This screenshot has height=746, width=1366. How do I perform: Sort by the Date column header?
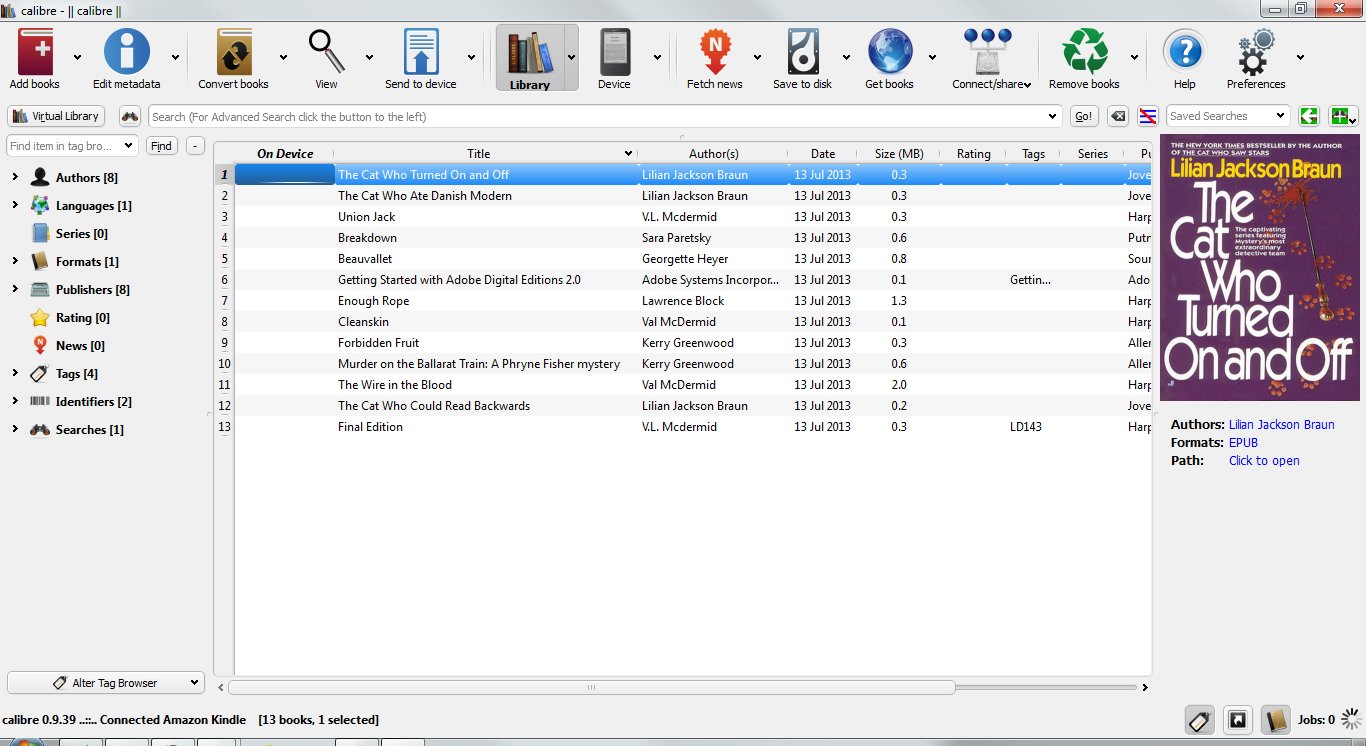click(x=823, y=153)
